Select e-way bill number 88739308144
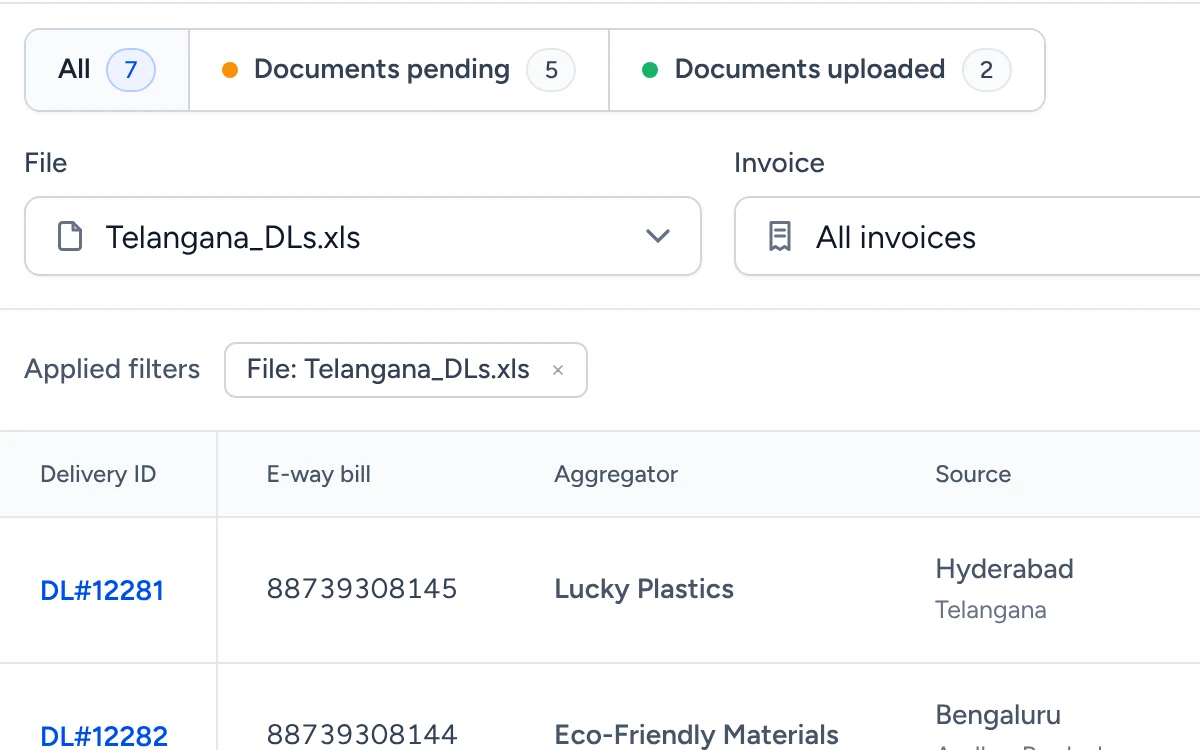 [x=362, y=735]
